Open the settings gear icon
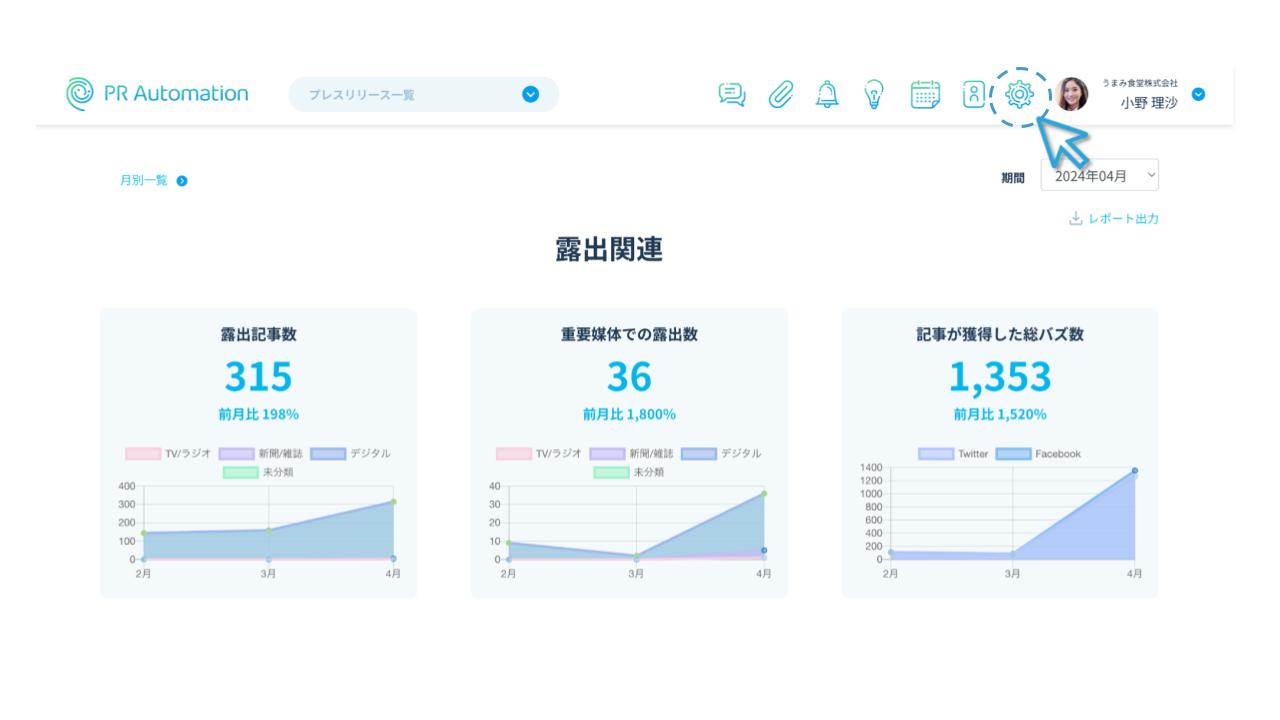1280x720 pixels. click(1019, 94)
